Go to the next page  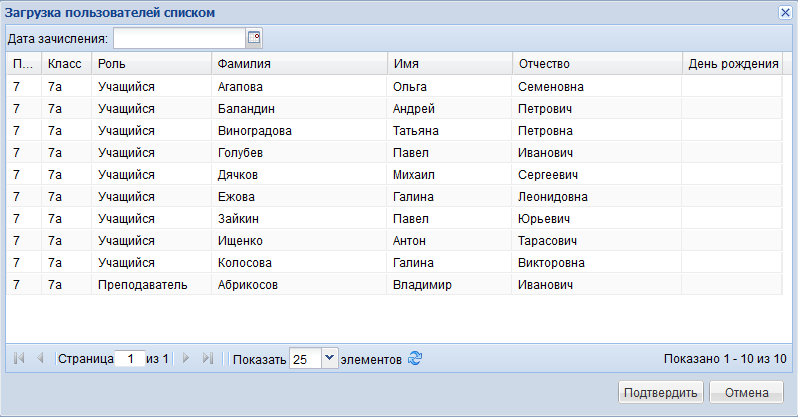tap(186, 358)
